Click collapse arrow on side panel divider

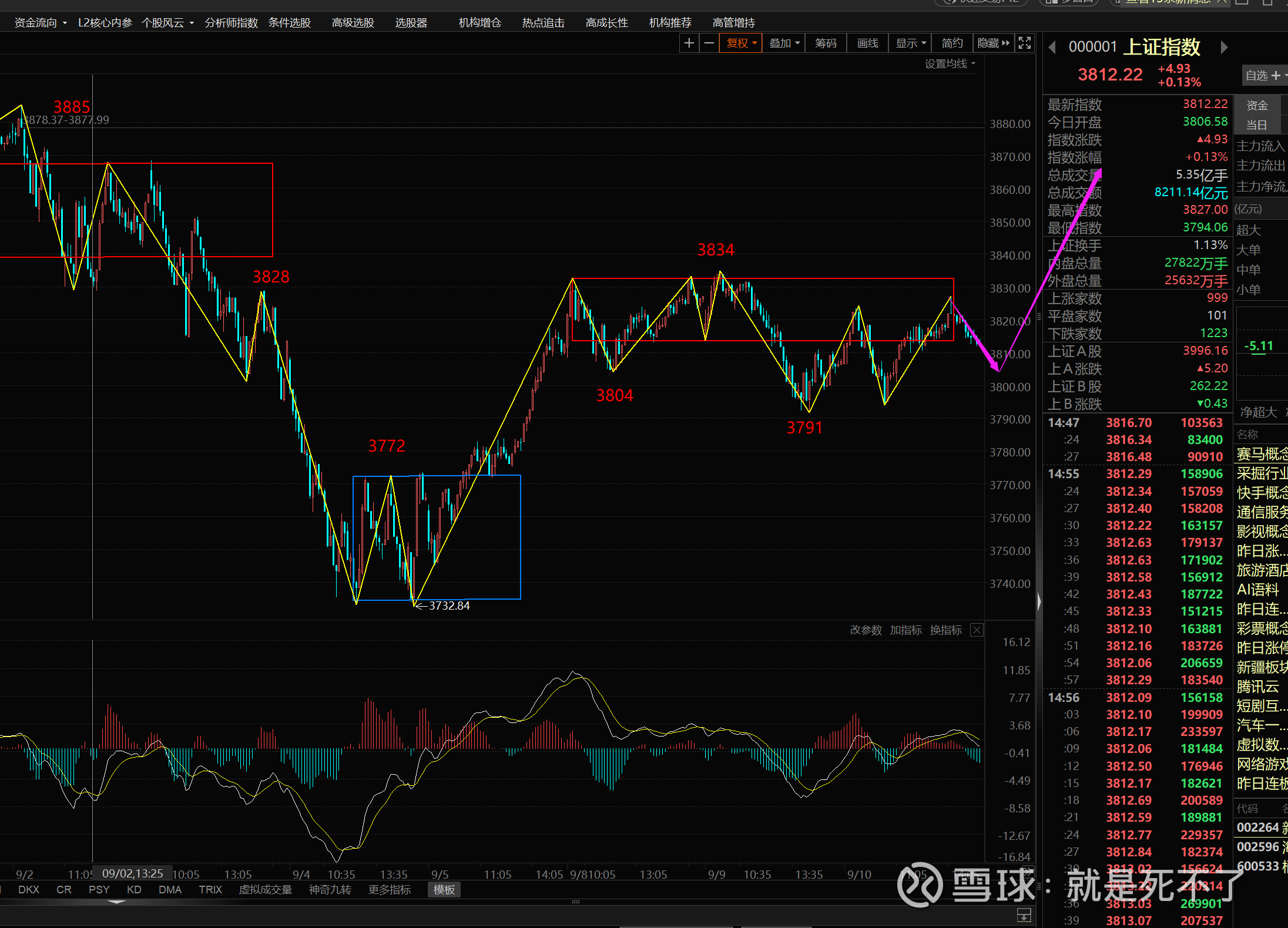click(1039, 601)
